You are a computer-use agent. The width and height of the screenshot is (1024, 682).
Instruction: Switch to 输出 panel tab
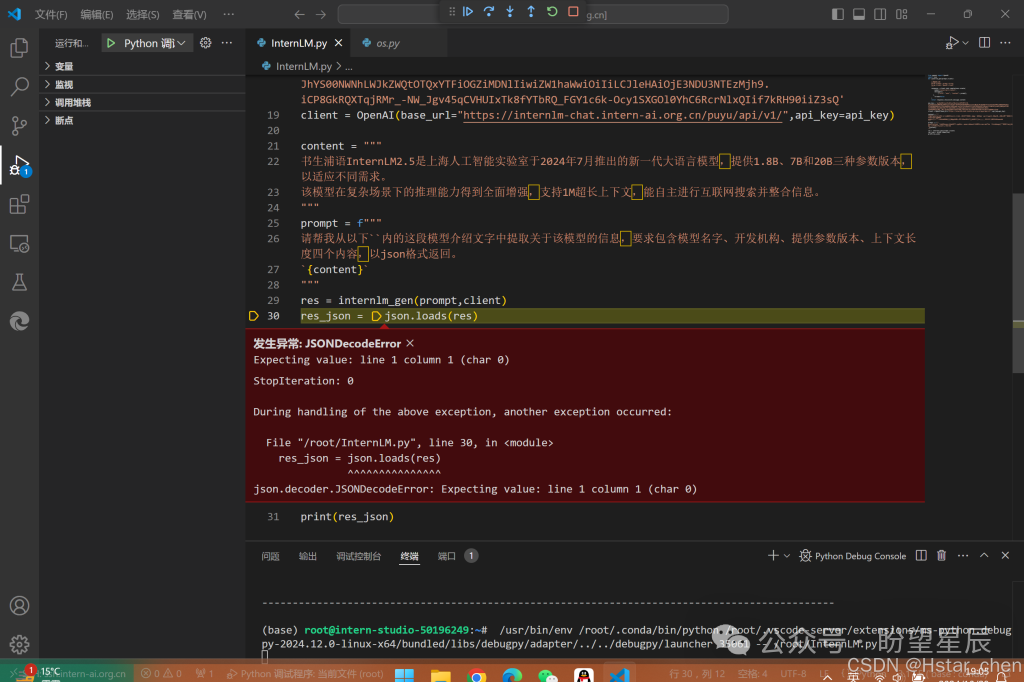pos(308,556)
